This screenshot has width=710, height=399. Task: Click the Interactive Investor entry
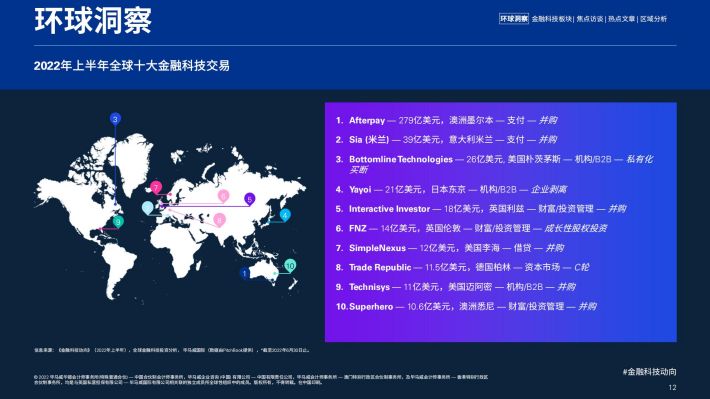[x=481, y=209]
